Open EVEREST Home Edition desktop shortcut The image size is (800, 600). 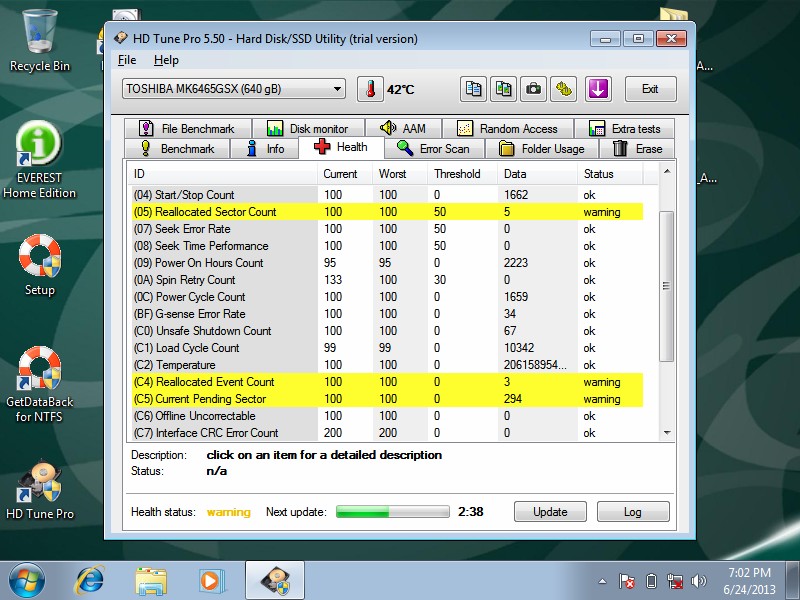click(39, 160)
